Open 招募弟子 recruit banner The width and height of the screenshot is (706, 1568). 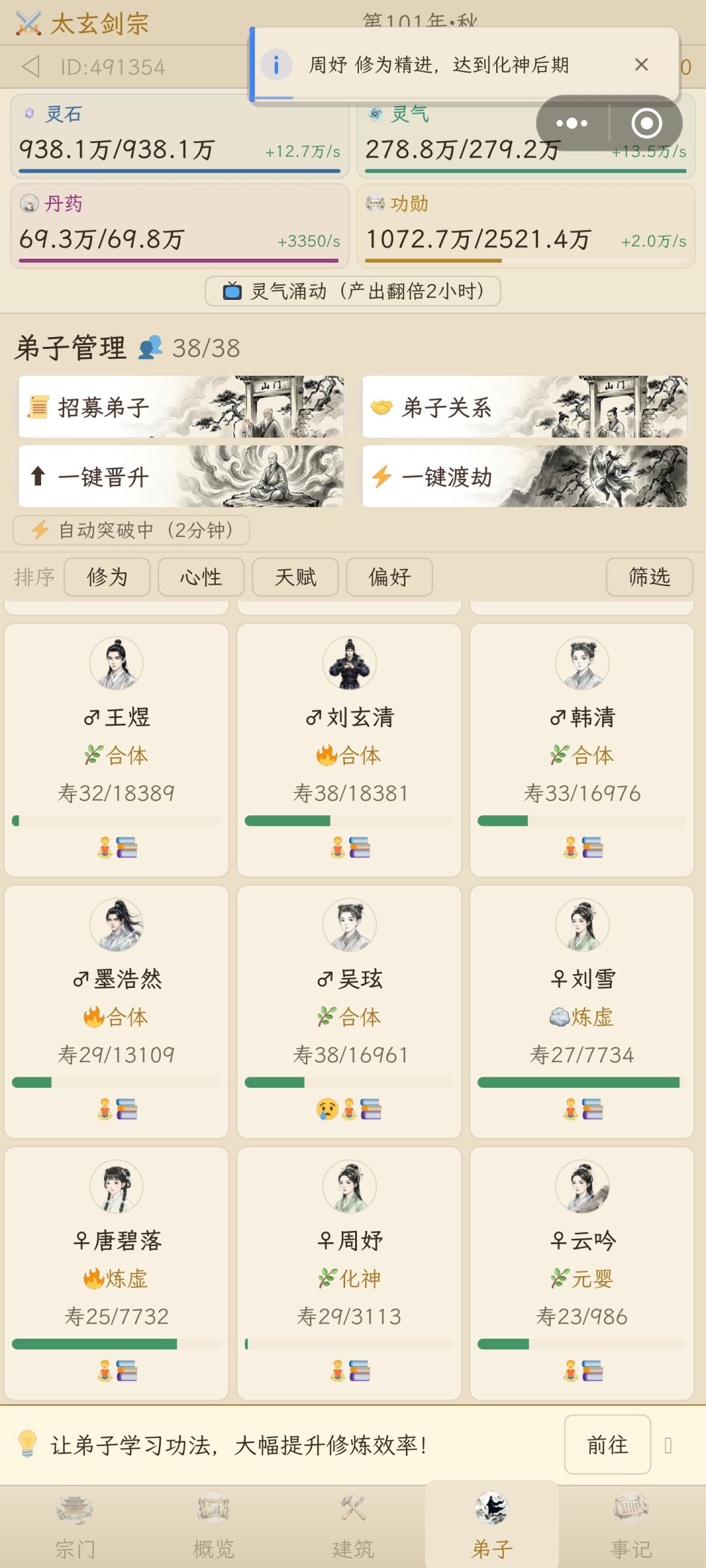tap(181, 406)
